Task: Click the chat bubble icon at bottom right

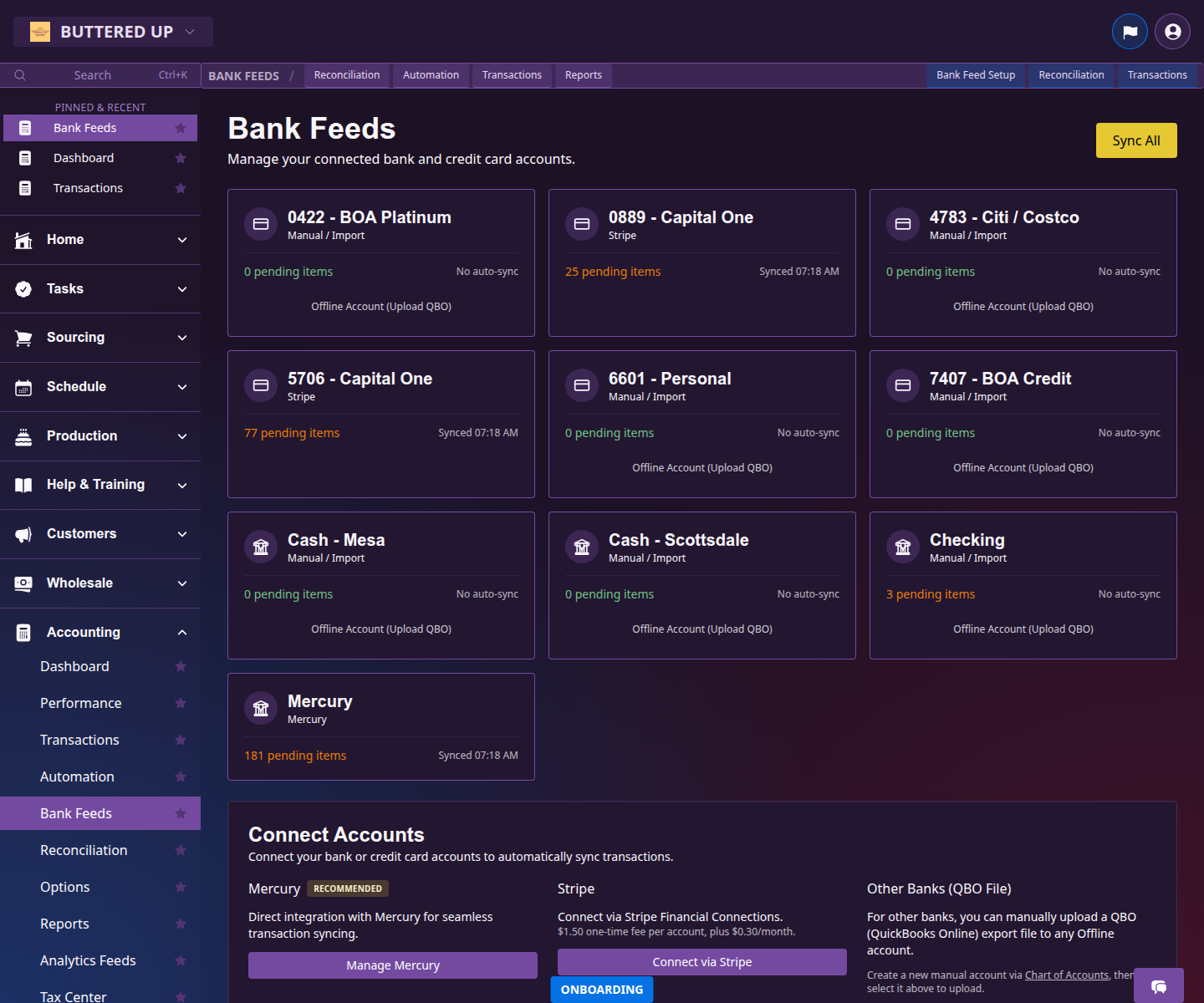Action: [1159, 986]
